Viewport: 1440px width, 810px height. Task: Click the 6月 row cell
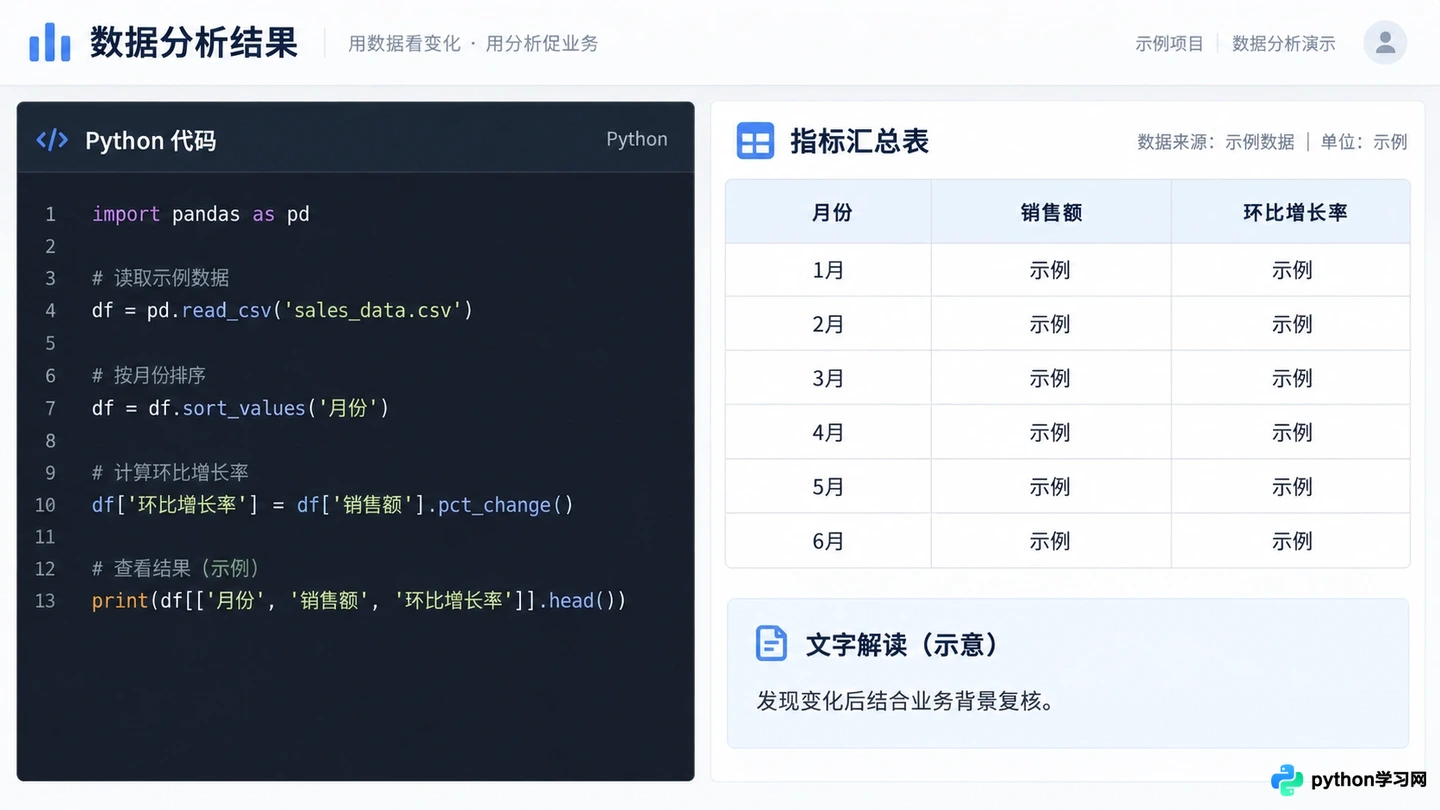[x=829, y=541]
